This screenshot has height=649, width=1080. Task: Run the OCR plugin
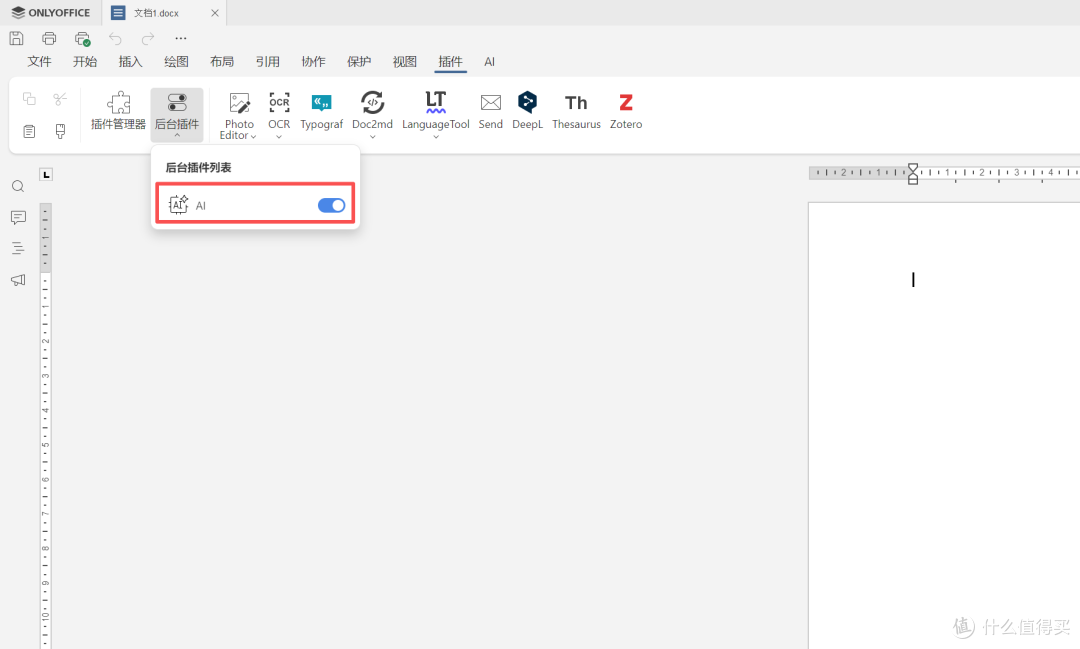coord(279,110)
